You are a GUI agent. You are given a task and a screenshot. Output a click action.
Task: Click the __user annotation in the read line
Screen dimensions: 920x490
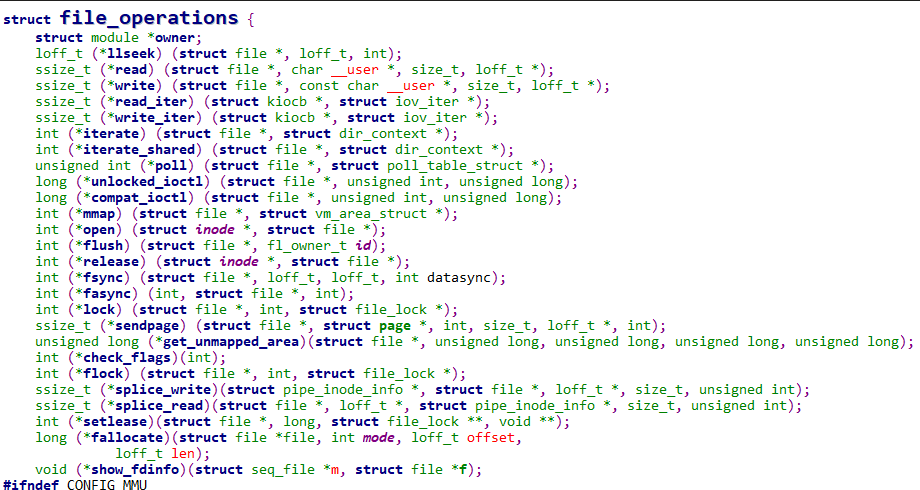[x=355, y=69]
